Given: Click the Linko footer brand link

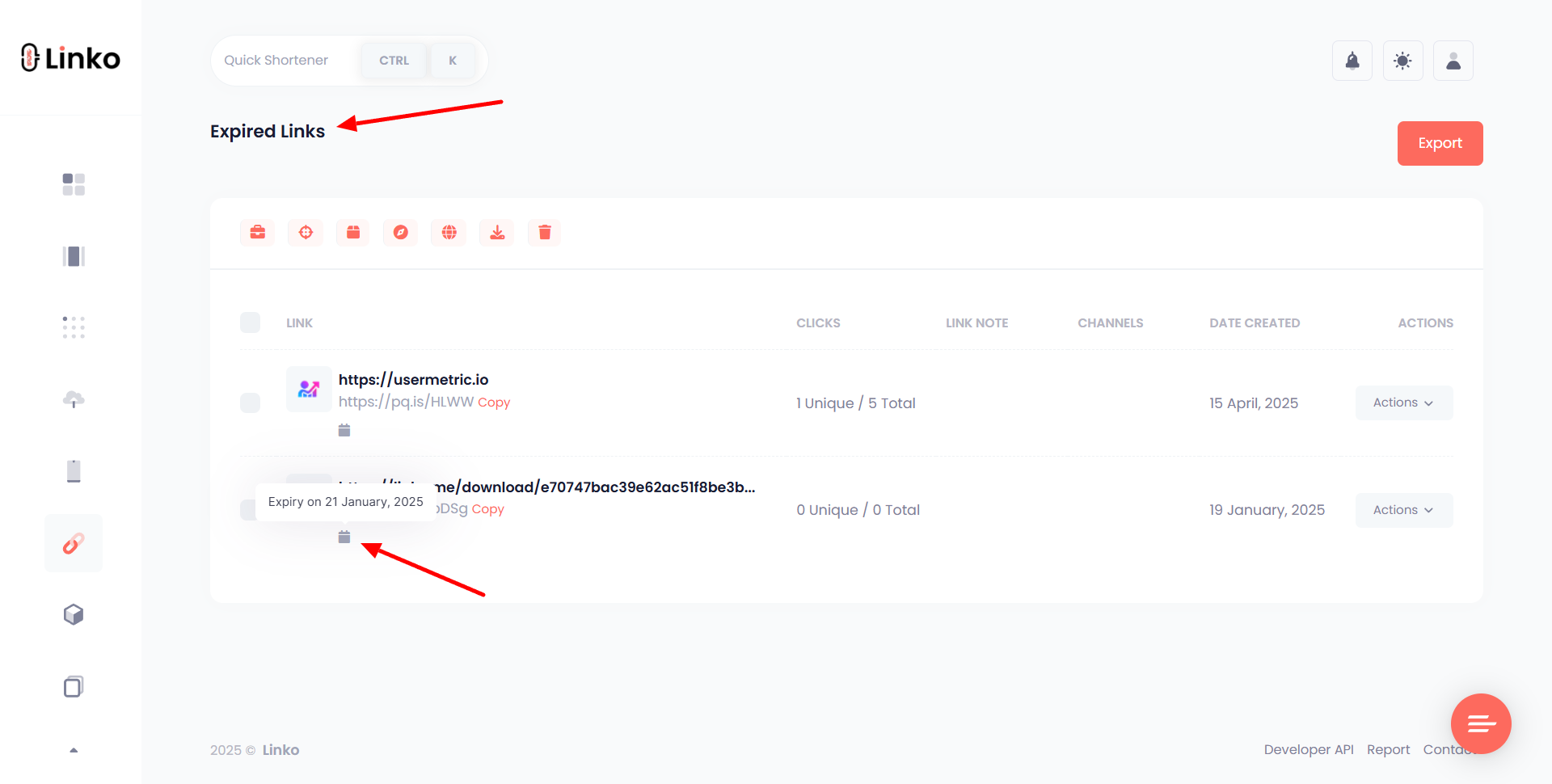Looking at the screenshot, I should [x=280, y=750].
